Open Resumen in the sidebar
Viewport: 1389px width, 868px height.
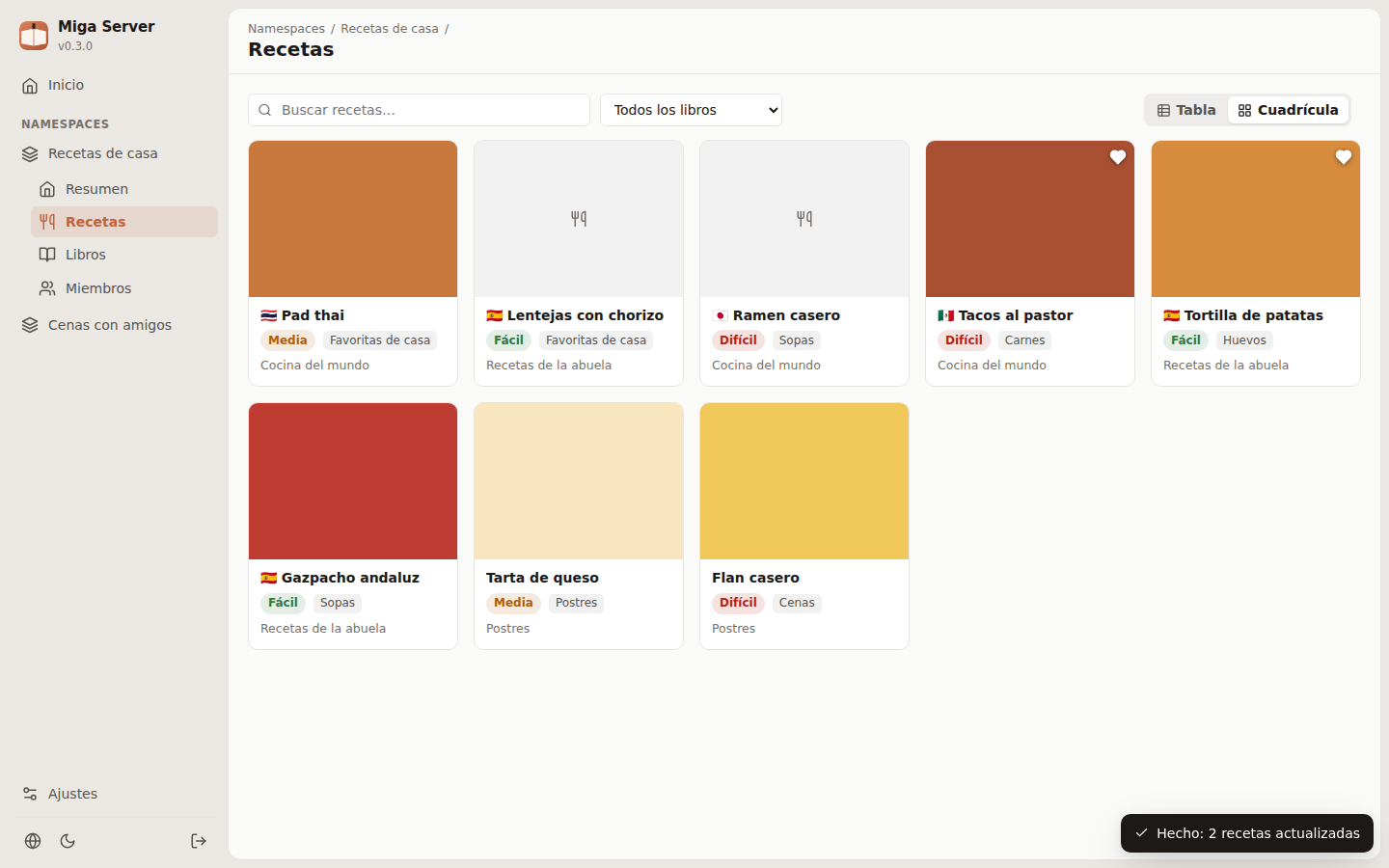pyautogui.click(x=124, y=189)
